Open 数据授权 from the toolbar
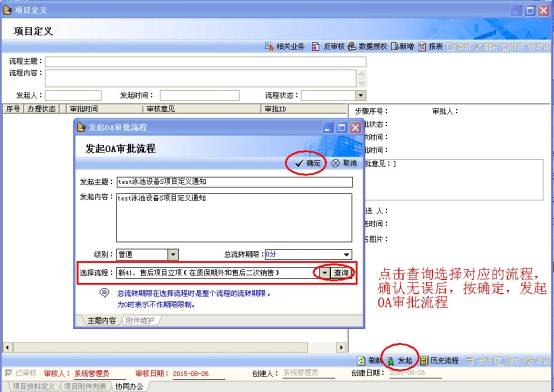 point(367,46)
